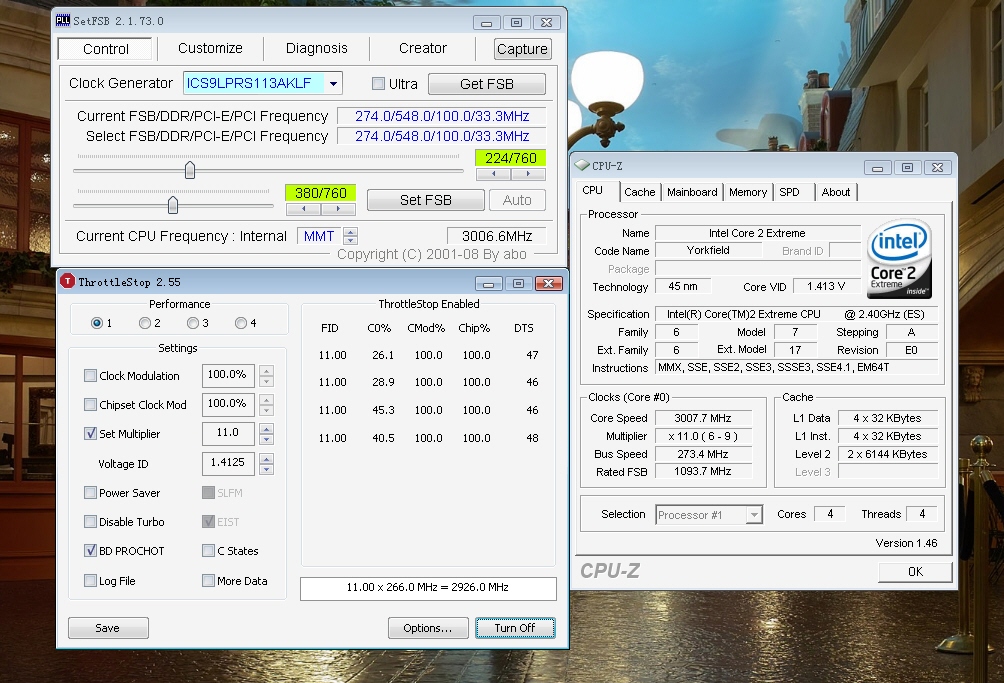Select Performance profile 1 radio button
This screenshot has height=683, width=1004.
[x=97, y=323]
